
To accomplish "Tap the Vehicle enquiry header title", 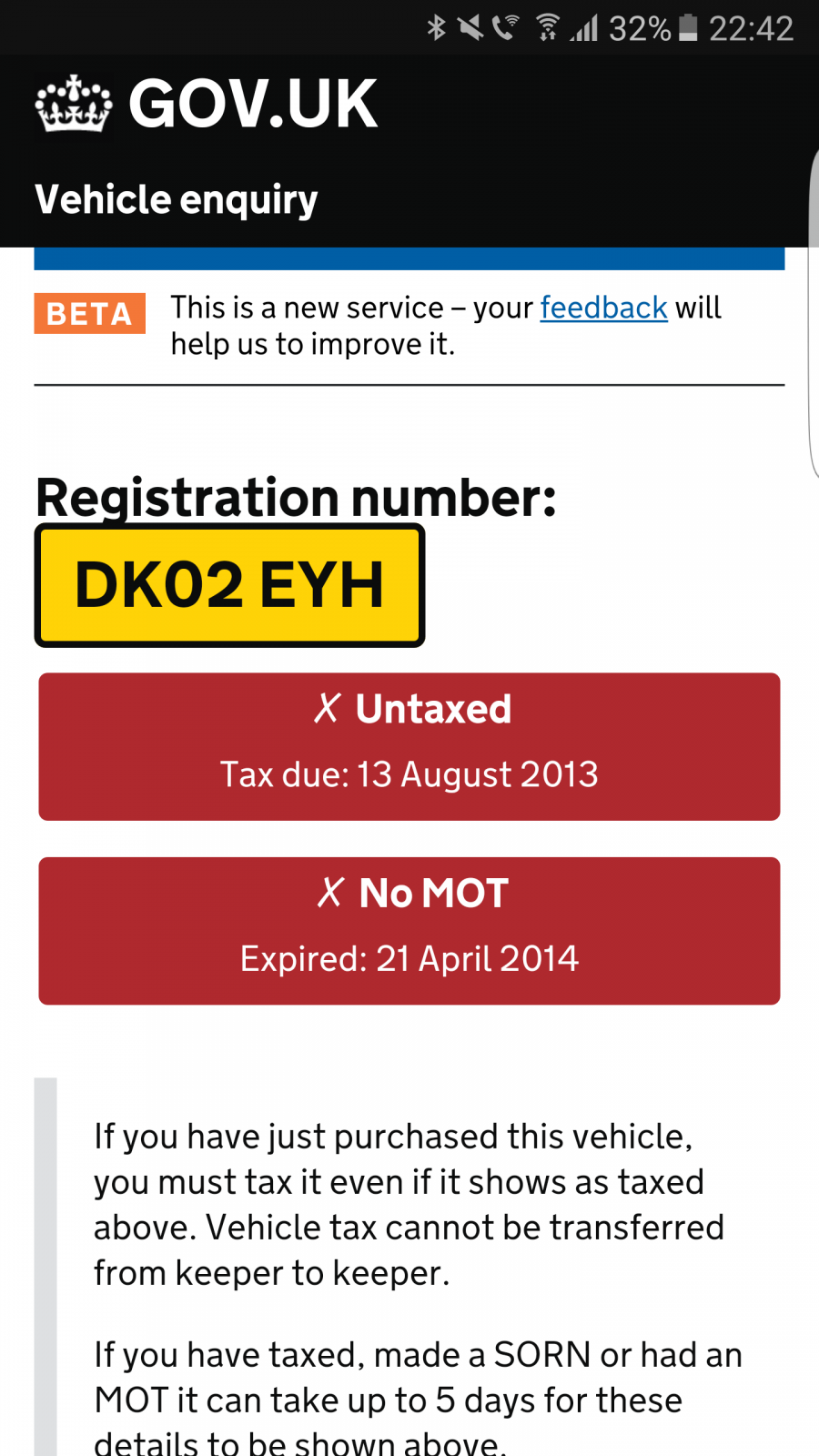I will click(177, 199).
